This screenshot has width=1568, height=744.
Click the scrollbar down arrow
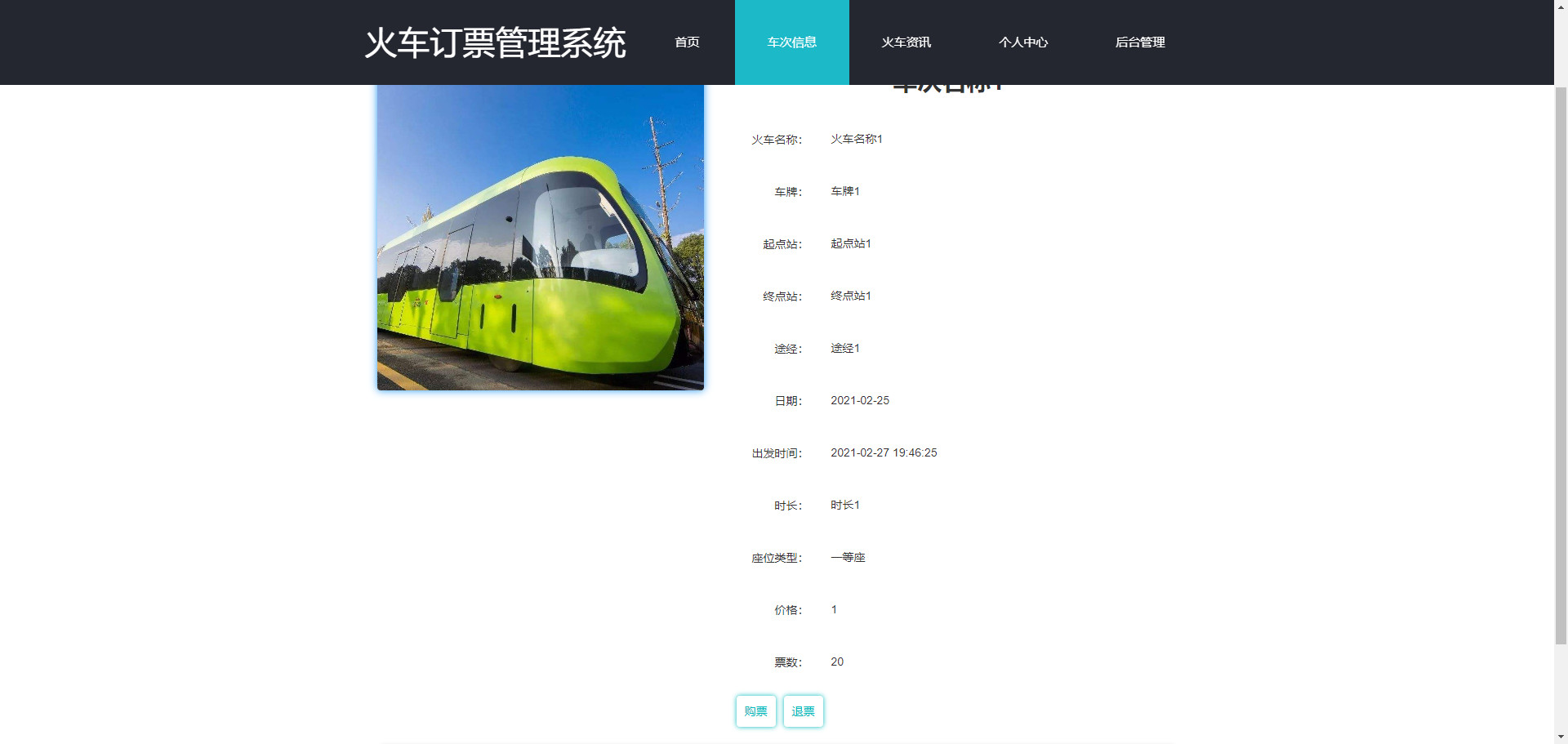[x=1561, y=737]
